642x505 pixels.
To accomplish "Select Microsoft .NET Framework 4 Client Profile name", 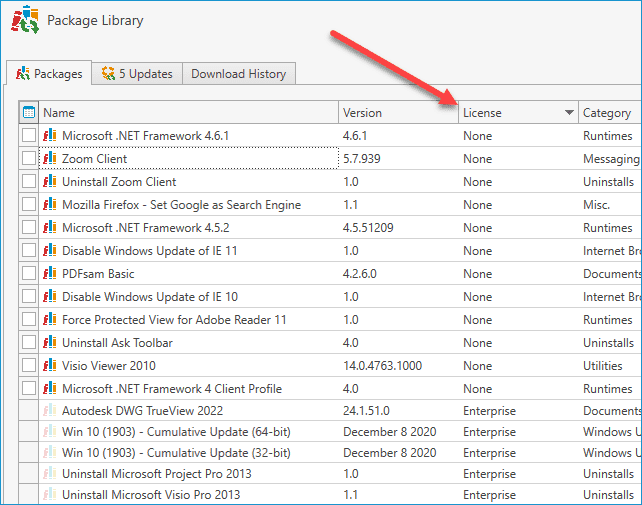I will click(x=172, y=388).
